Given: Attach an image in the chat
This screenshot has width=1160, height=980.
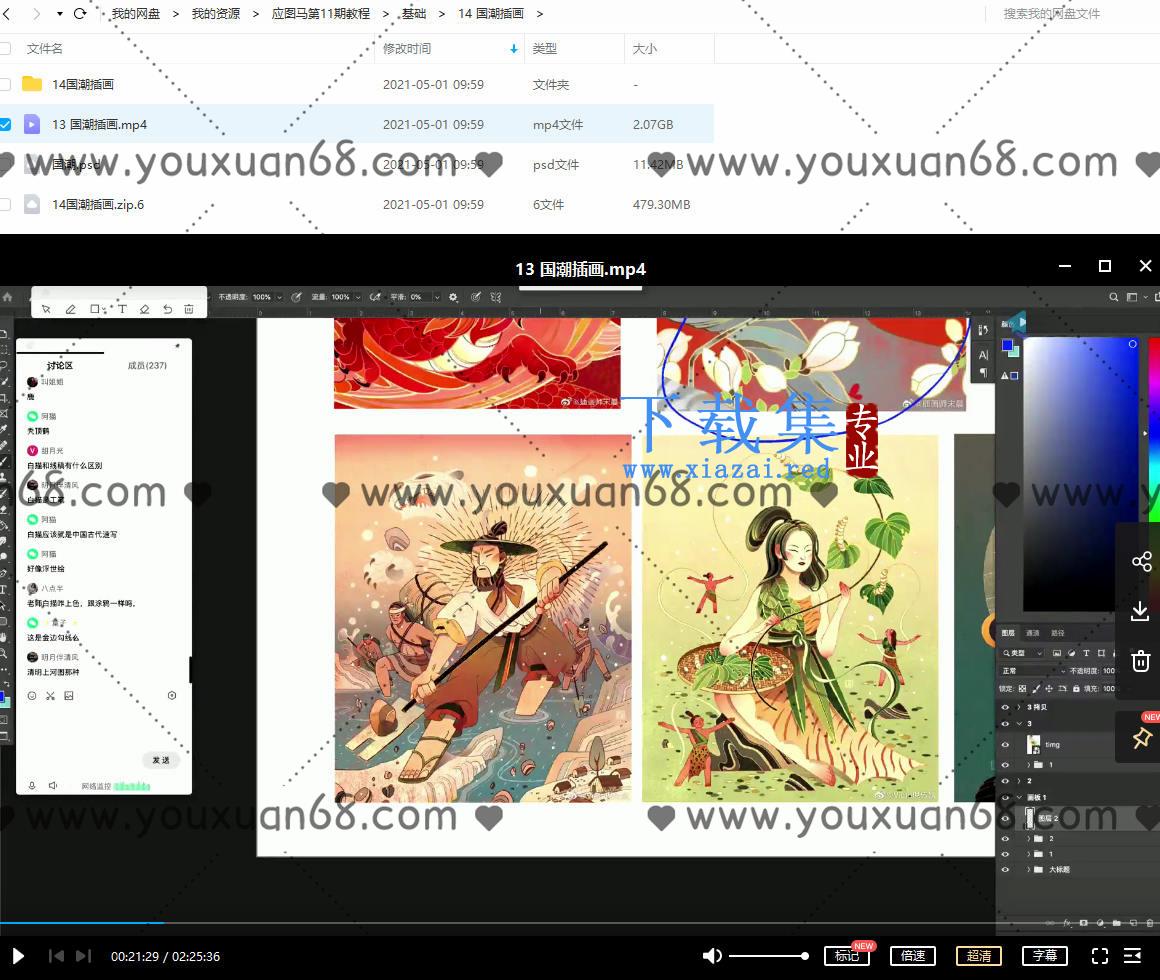Looking at the screenshot, I should [x=69, y=695].
